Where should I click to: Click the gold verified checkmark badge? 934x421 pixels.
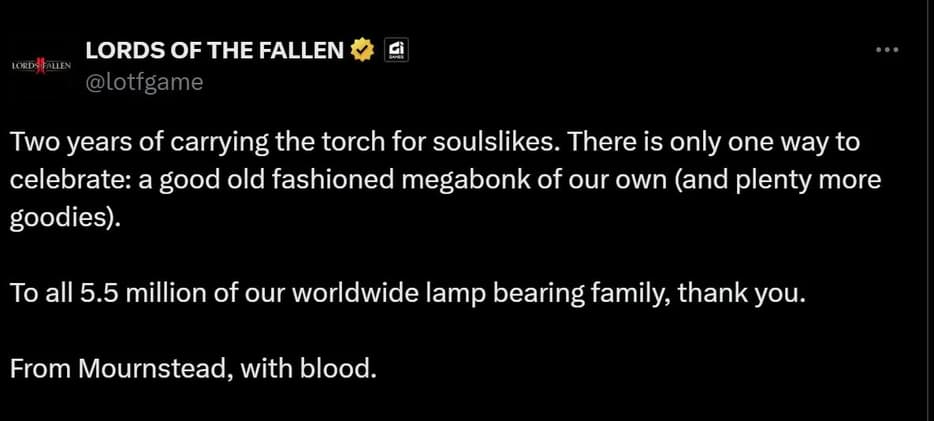tap(363, 50)
